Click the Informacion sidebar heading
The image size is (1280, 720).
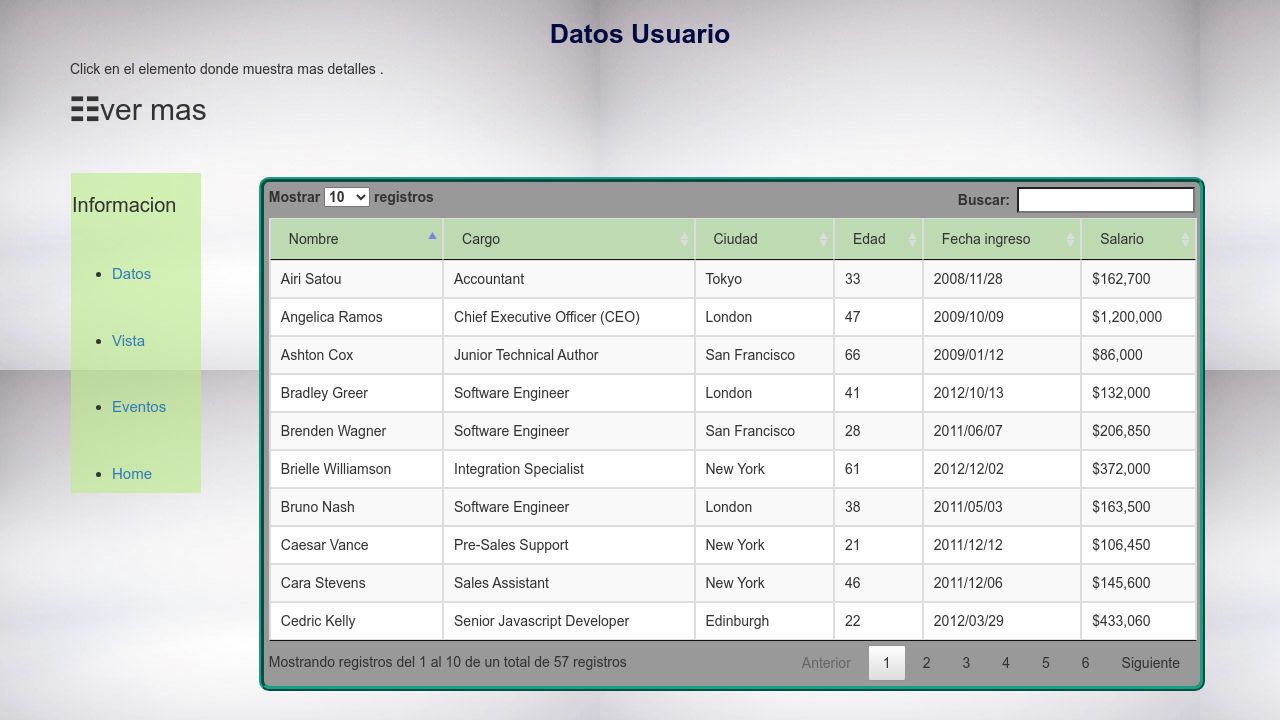point(124,205)
